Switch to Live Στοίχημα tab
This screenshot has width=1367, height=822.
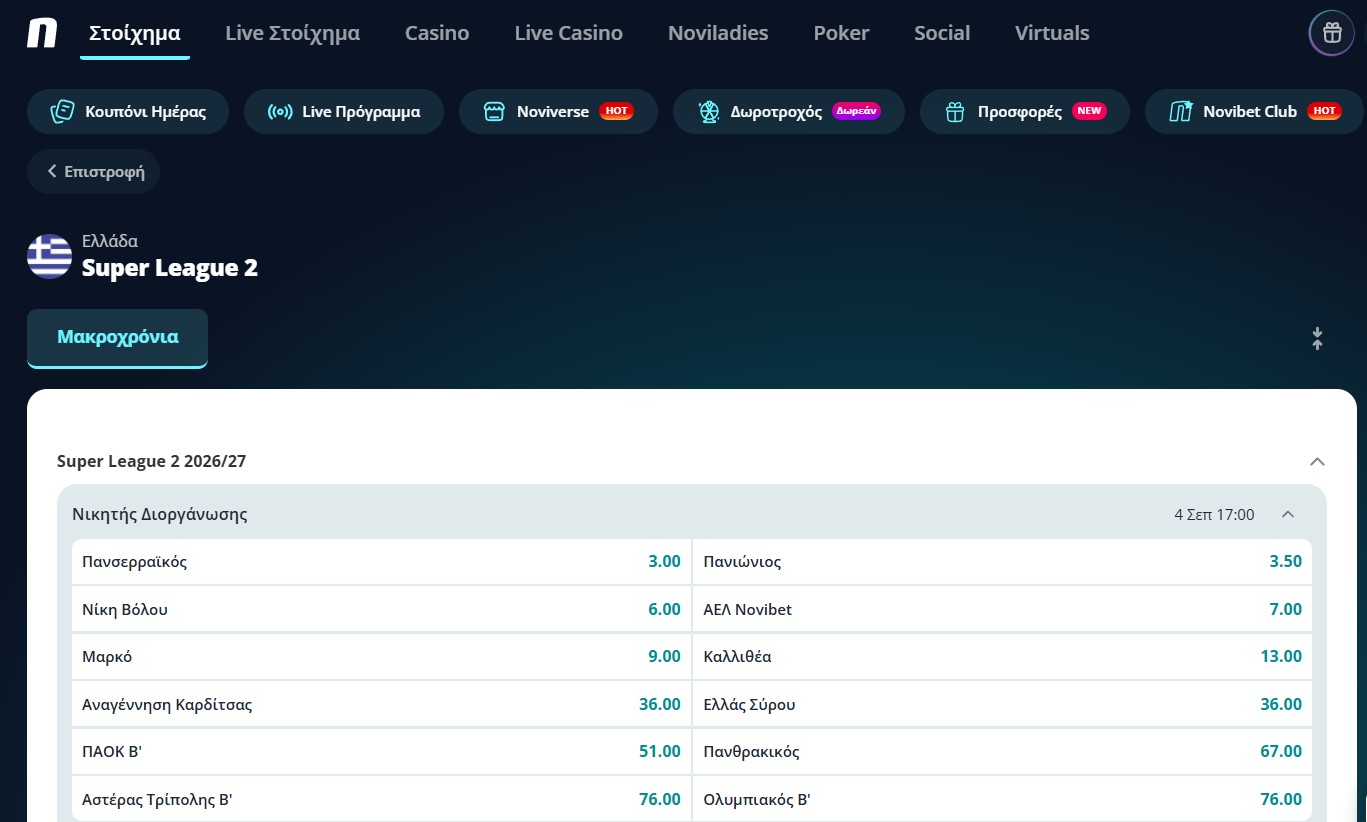(x=293, y=33)
